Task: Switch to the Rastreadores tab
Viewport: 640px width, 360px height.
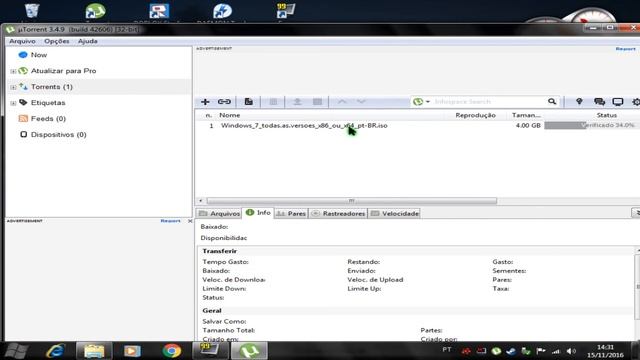Action: (x=338, y=213)
